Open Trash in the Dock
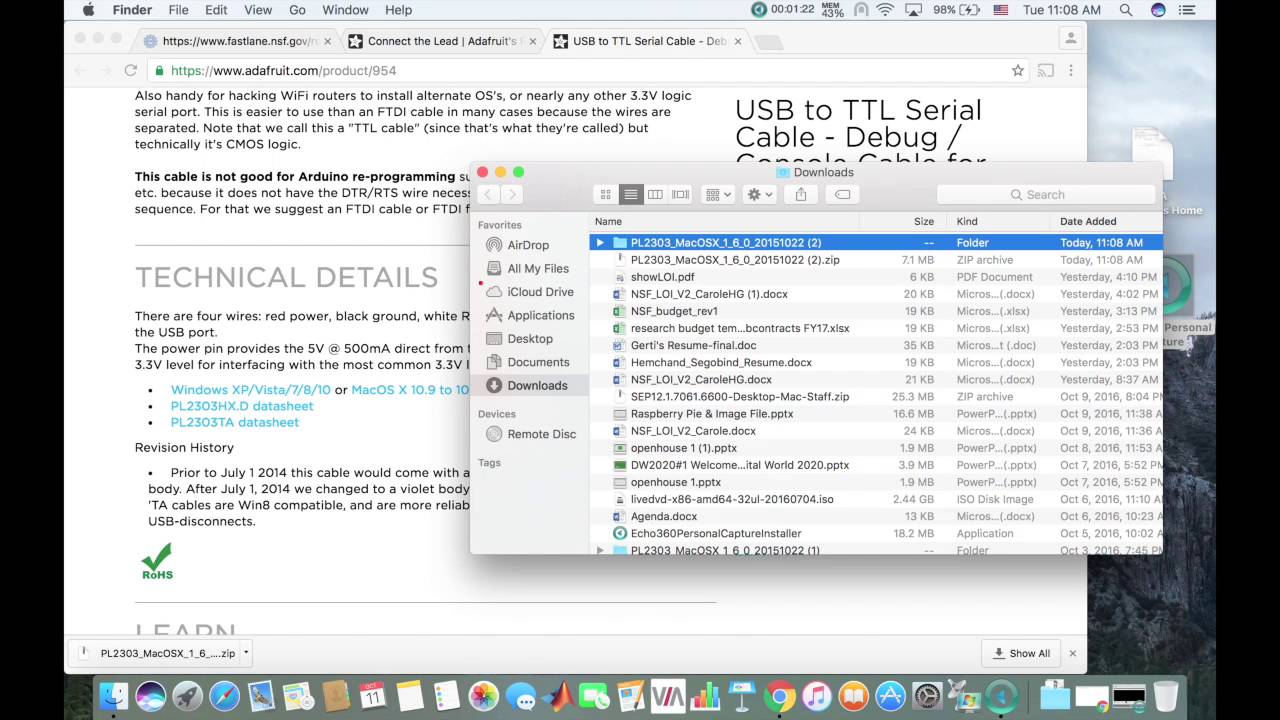This screenshot has height=720, width=1280. 1165,696
